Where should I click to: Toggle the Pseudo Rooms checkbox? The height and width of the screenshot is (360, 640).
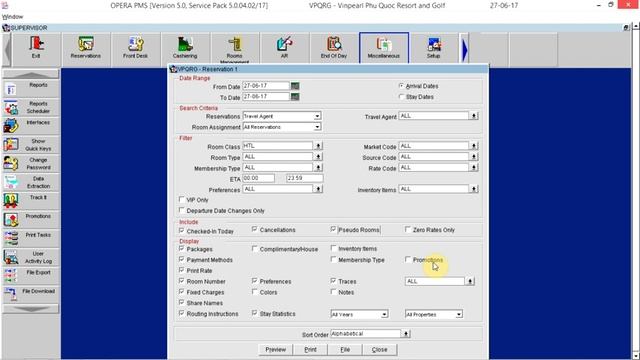[333, 229]
